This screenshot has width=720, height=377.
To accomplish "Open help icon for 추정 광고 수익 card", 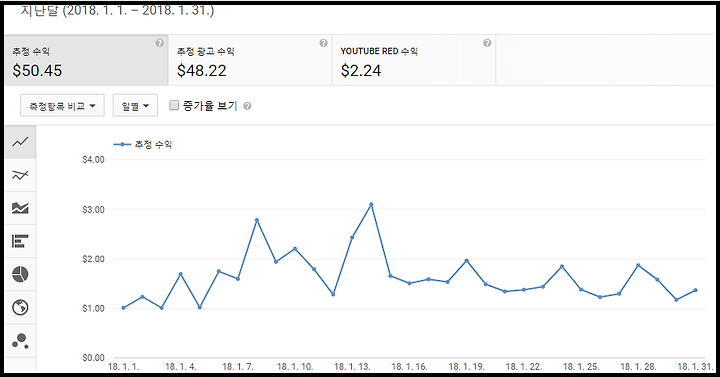I will pos(323,43).
